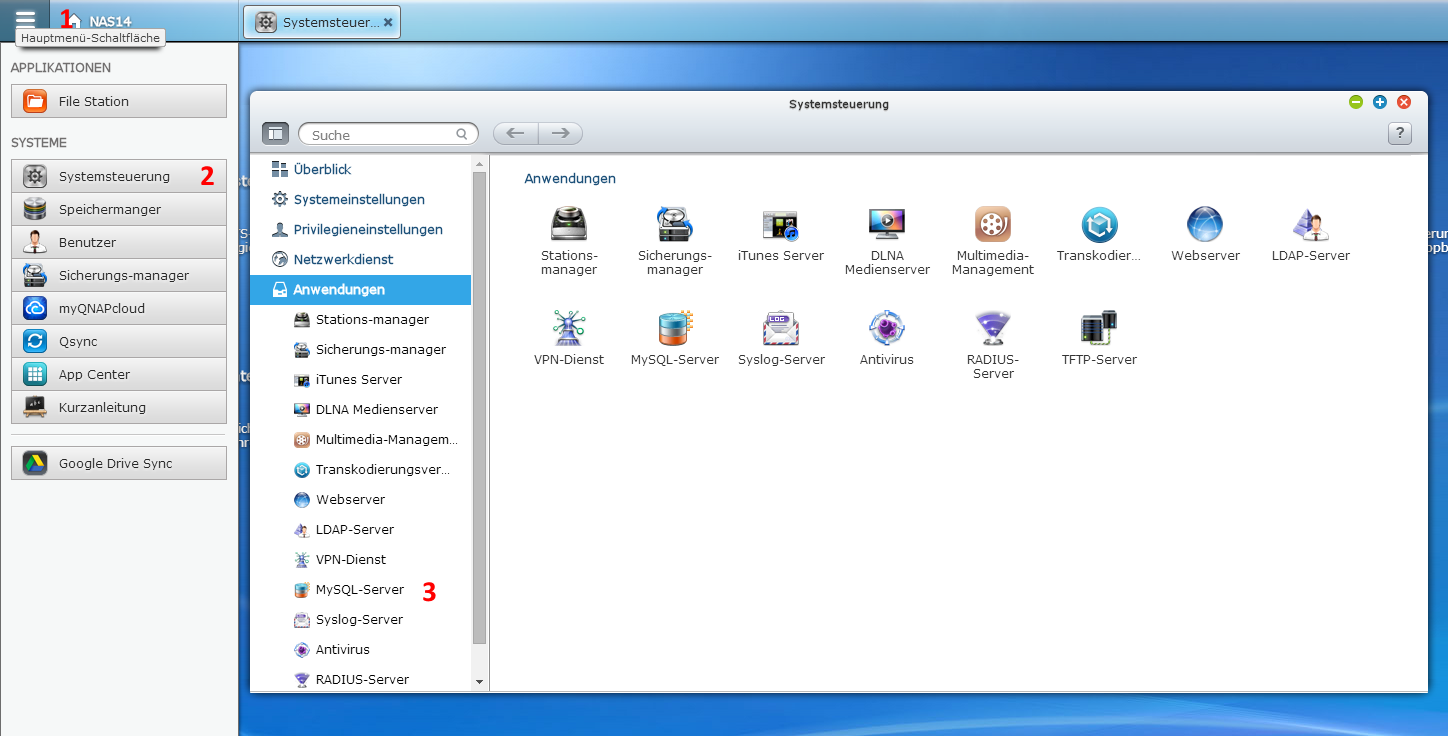Launch File Station from main menu
This screenshot has width=1448, height=736.
click(x=119, y=101)
